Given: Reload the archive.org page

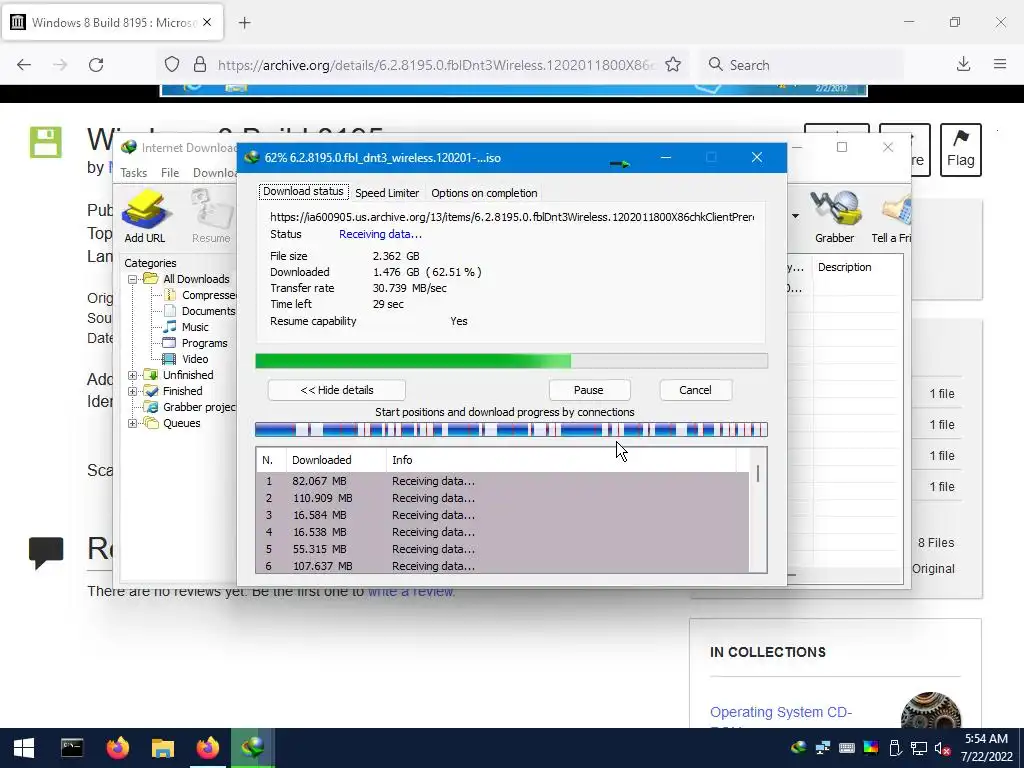Looking at the screenshot, I should [x=96, y=65].
